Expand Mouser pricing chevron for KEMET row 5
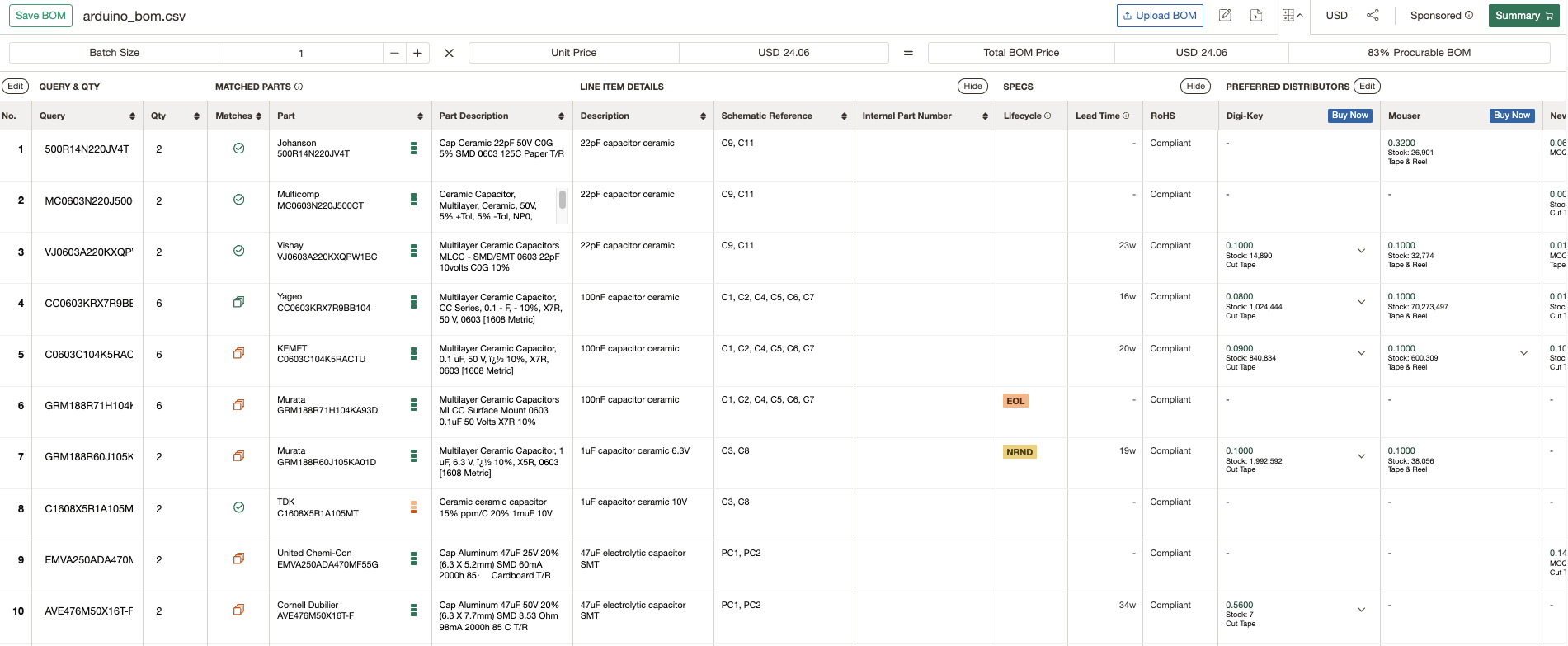 pyautogui.click(x=1523, y=353)
